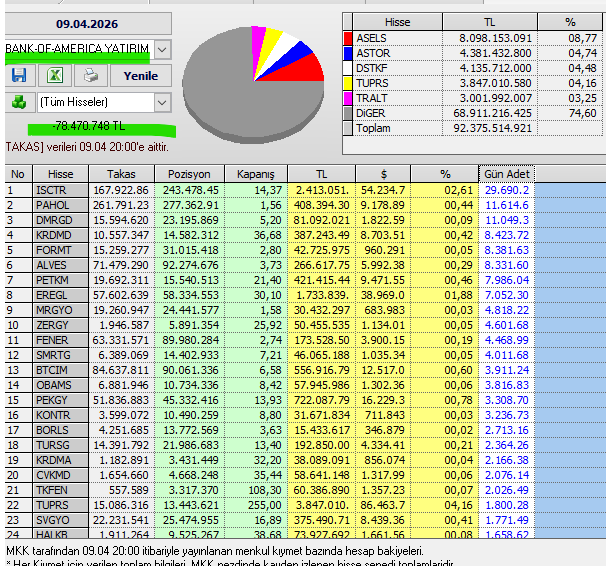The height and width of the screenshot is (566, 606).
Task: Sort by the Pozisyon column header
Action: coord(189,174)
